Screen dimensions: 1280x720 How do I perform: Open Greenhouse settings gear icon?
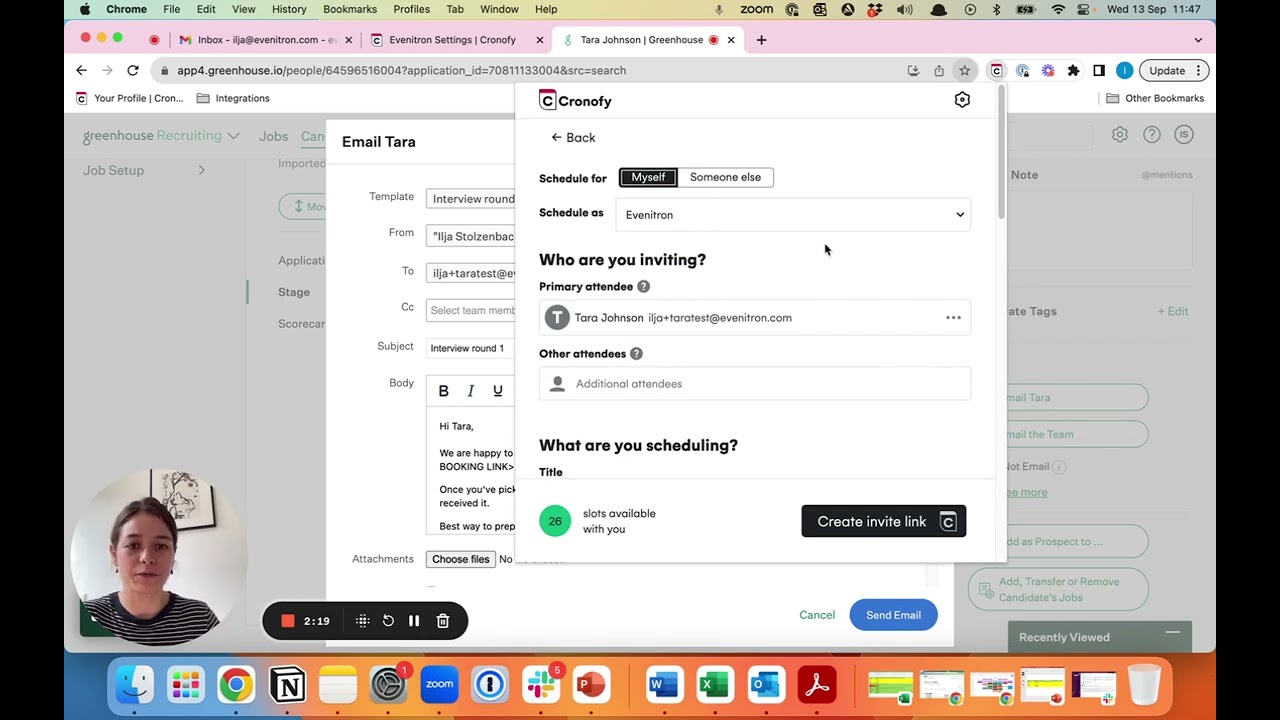1120,134
